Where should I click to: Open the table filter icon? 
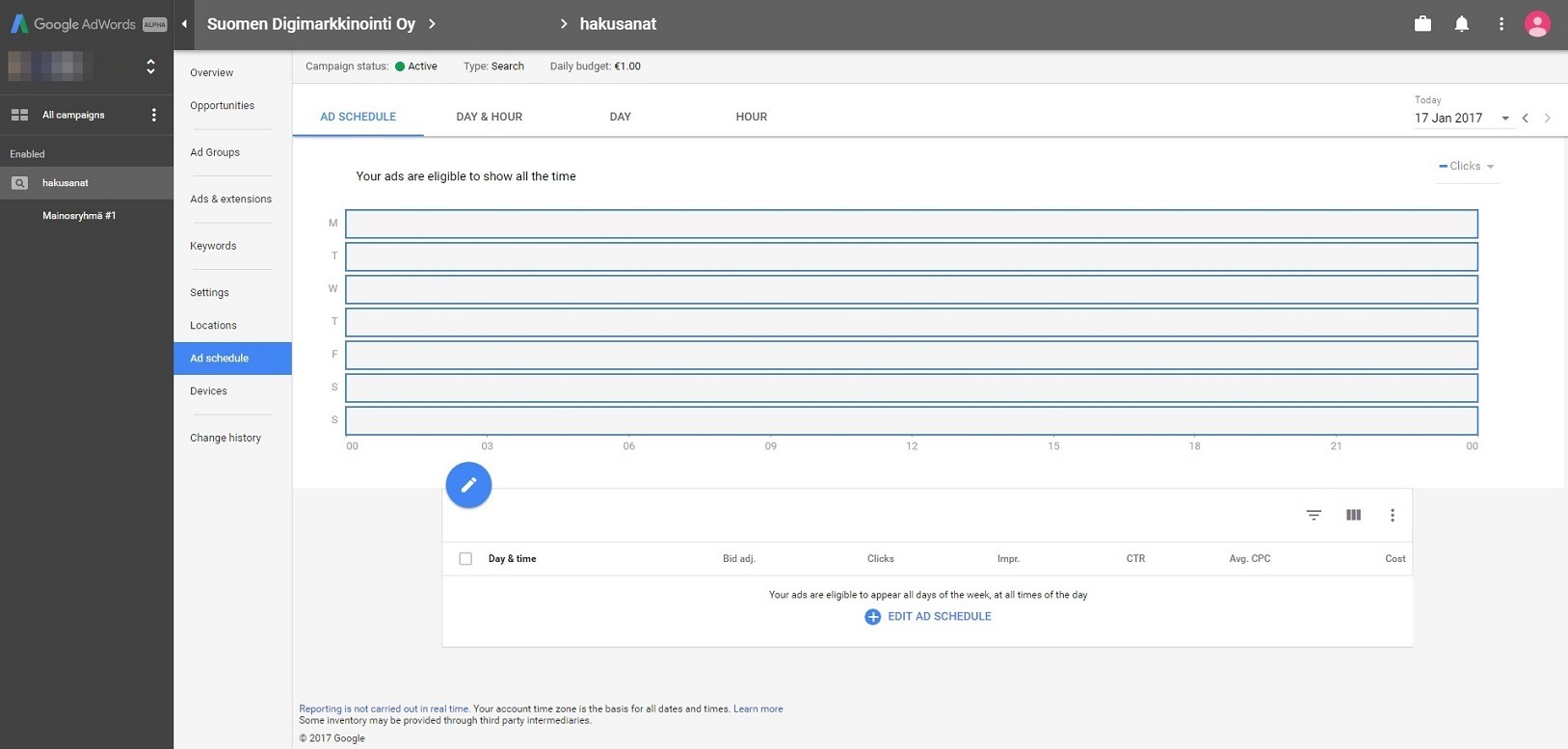coord(1314,515)
